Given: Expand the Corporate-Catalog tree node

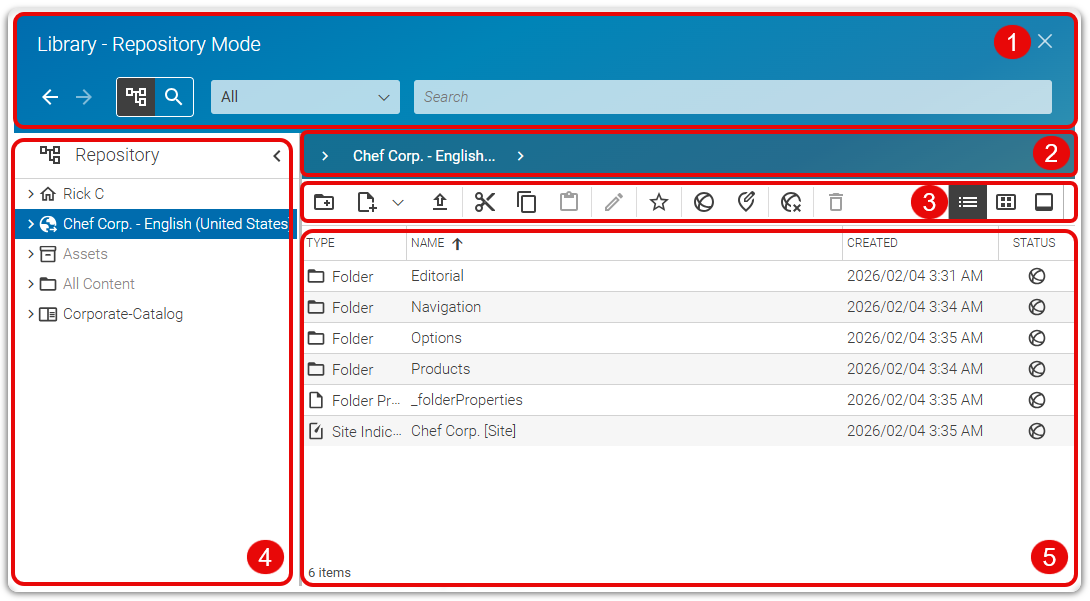Looking at the screenshot, I should pos(31,314).
